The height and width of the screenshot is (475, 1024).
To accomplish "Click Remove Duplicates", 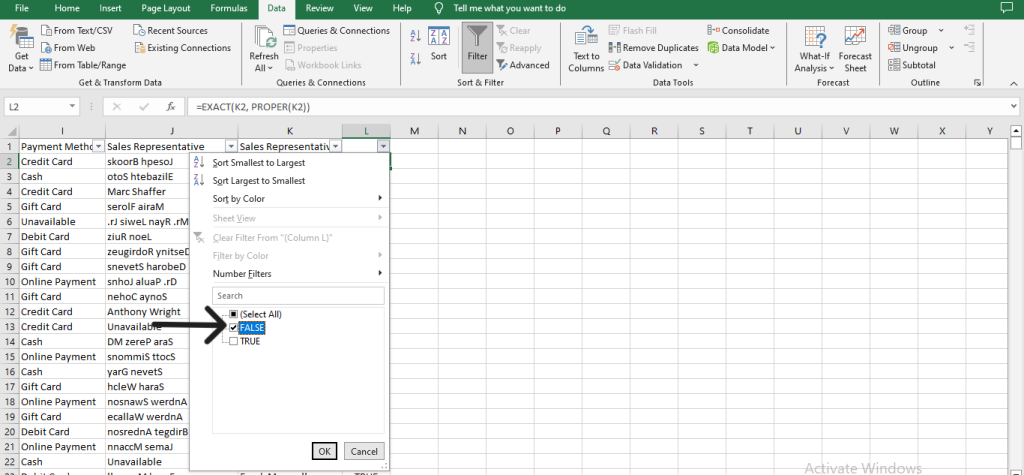I will point(653,48).
